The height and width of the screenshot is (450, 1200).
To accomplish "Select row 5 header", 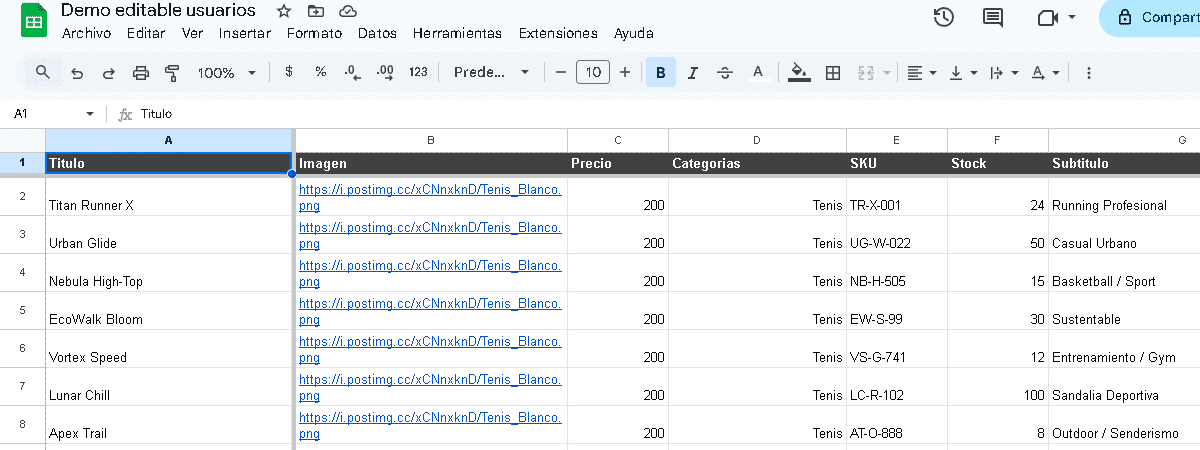I will click(22, 311).
